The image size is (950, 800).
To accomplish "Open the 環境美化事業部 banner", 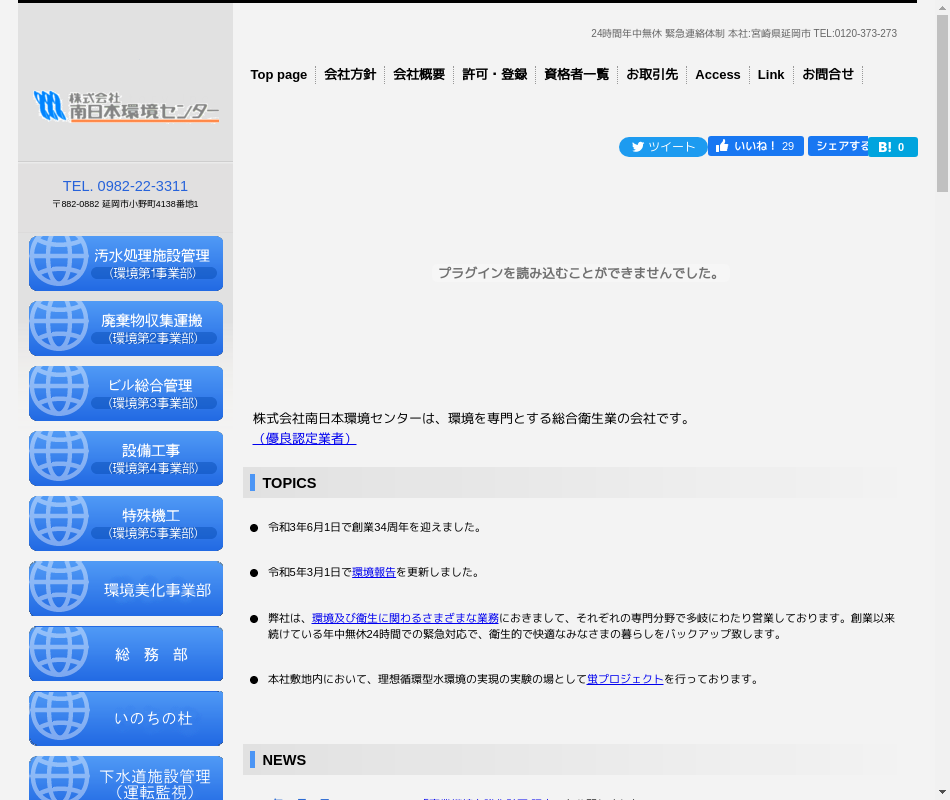I will (x=126, y=588).
